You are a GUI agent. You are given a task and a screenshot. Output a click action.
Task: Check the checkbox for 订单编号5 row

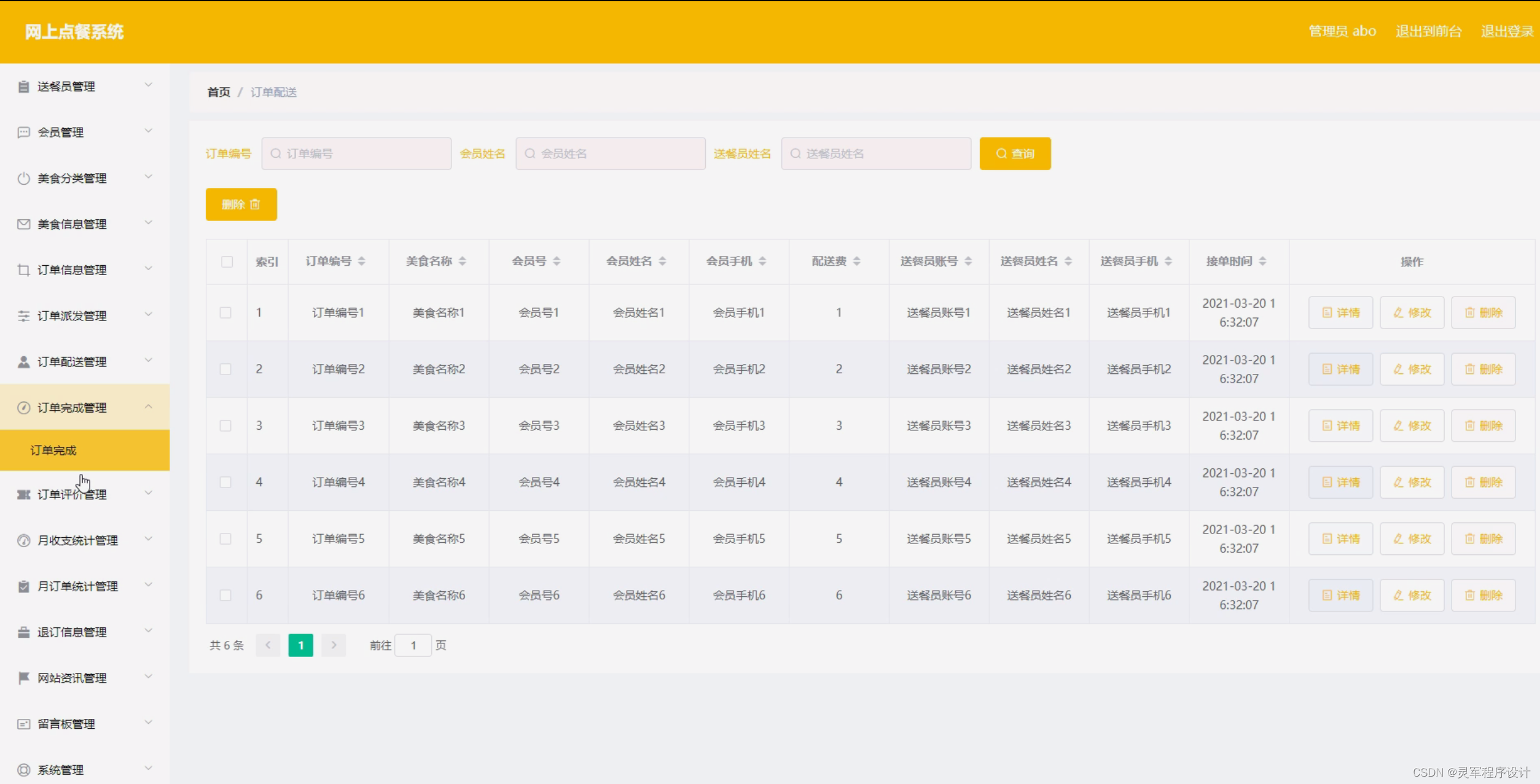point(226,538)
